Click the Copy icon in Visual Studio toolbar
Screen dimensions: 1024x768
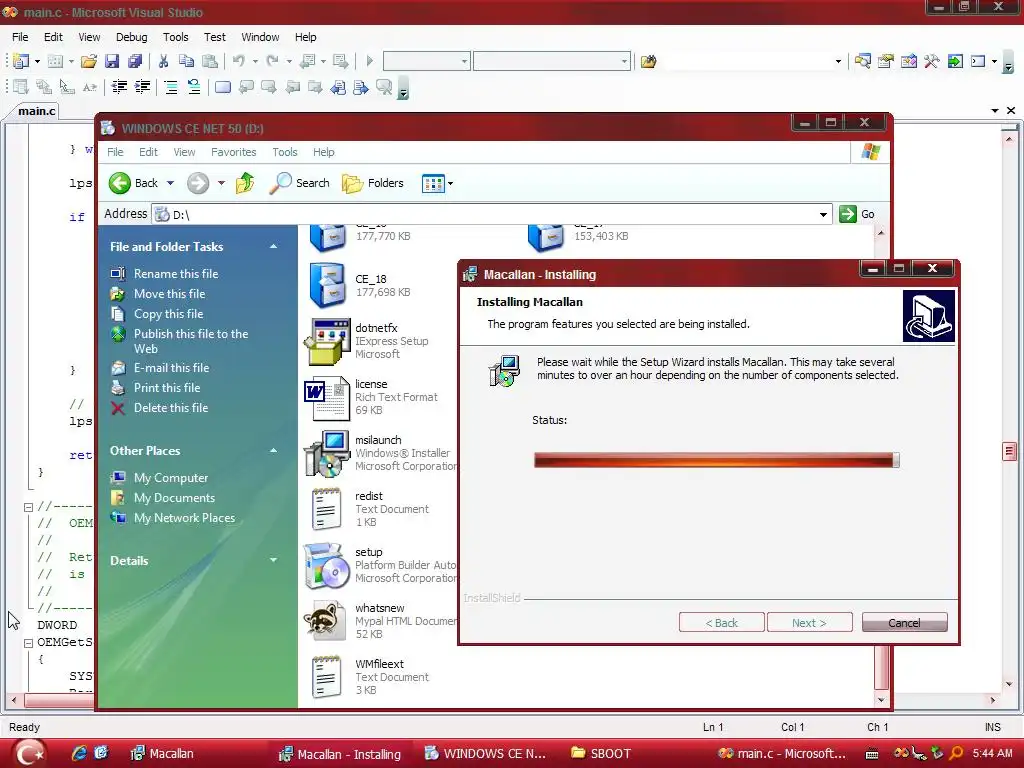point(186,61)
